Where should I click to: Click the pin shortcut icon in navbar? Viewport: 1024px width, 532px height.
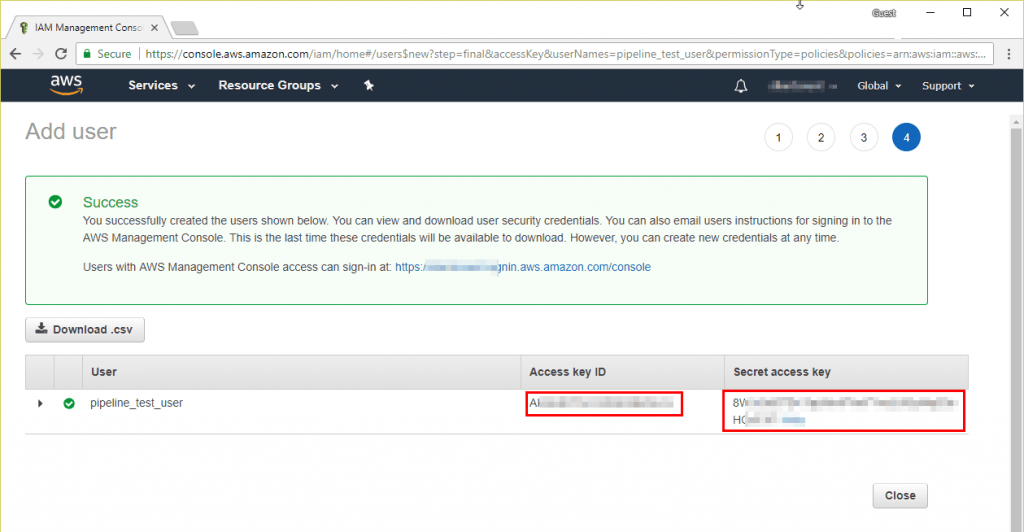point(368,86)
